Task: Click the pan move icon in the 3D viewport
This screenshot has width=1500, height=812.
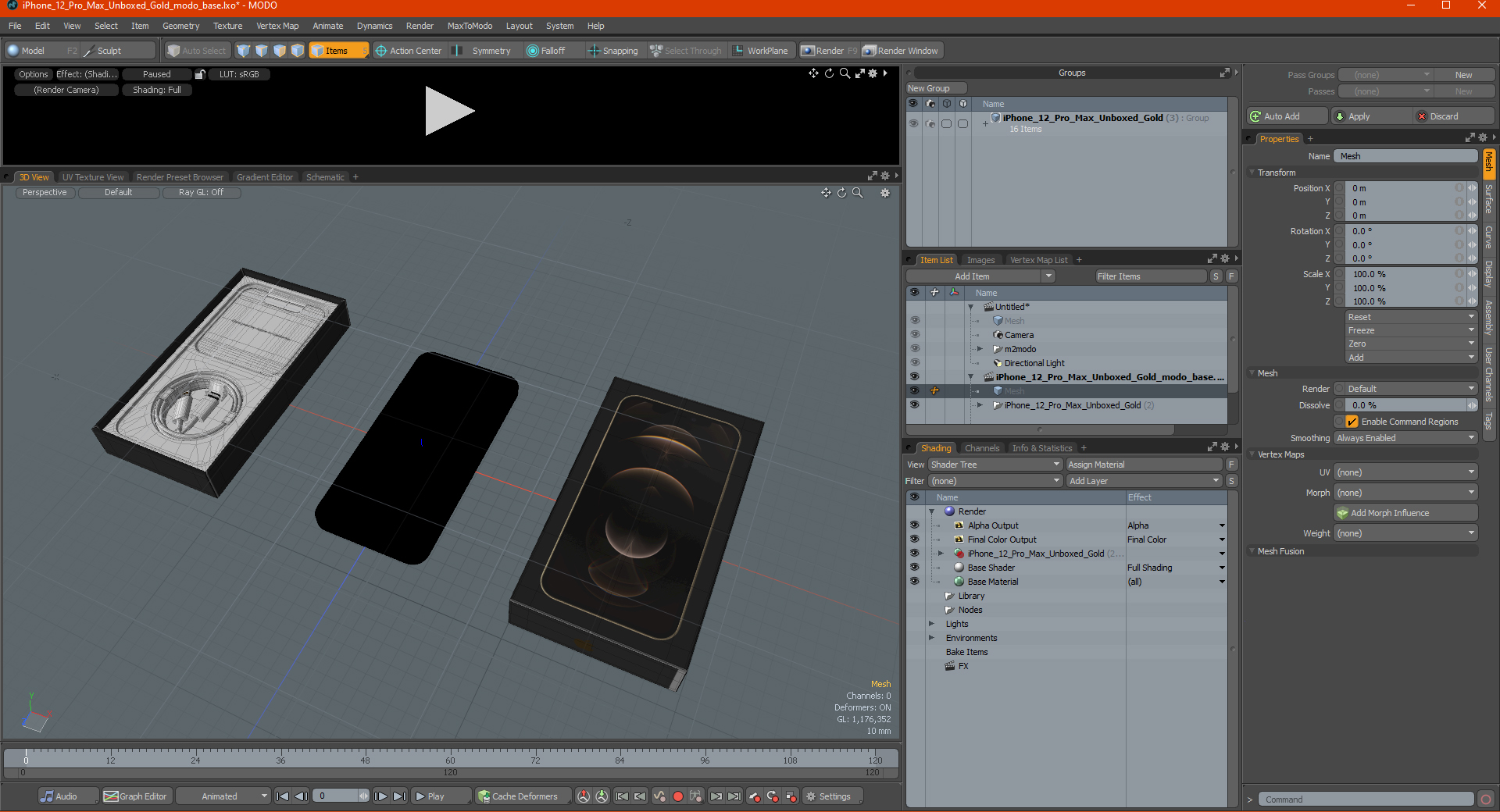Action: tap(826, 193)
